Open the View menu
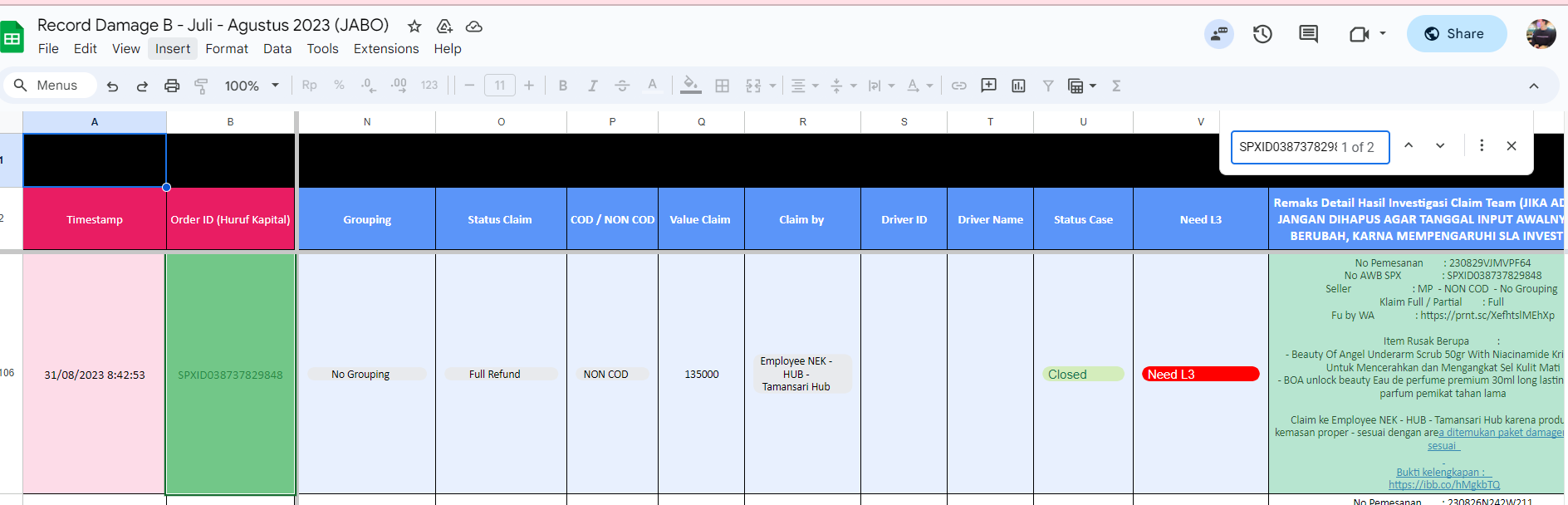This screenshot has height=505, width=1568. pos(126,48)
